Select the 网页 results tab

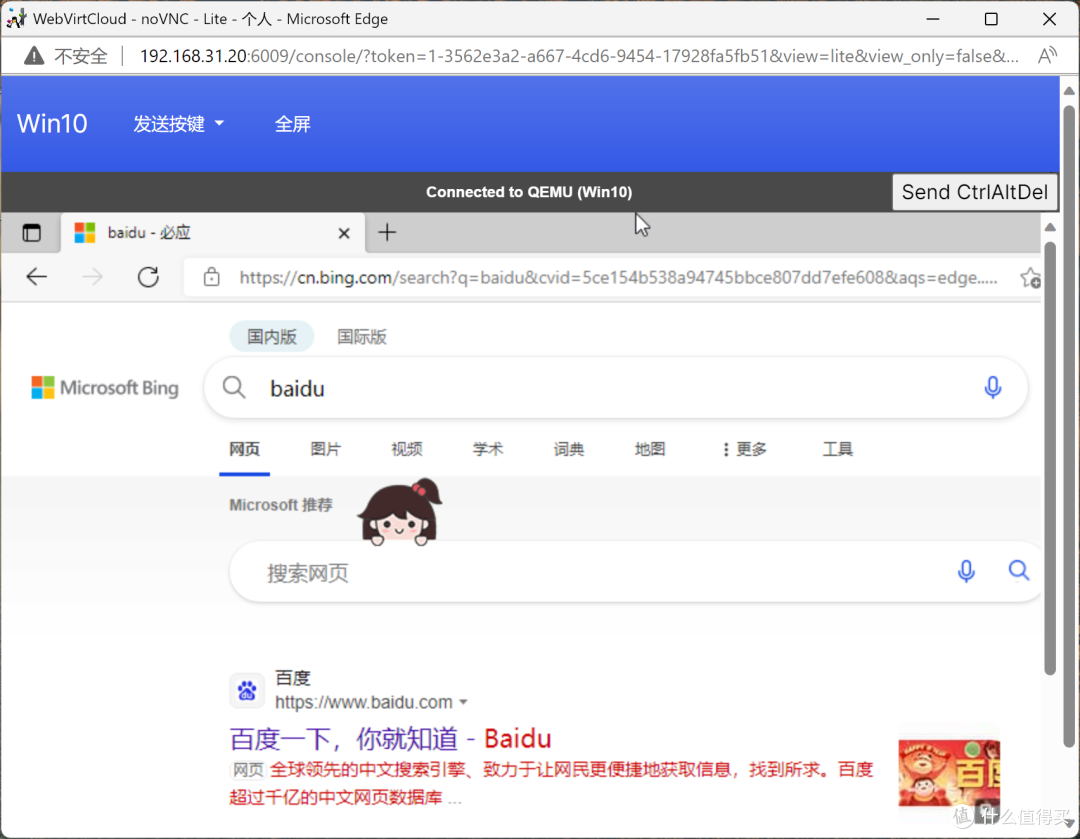pos(245,449)
